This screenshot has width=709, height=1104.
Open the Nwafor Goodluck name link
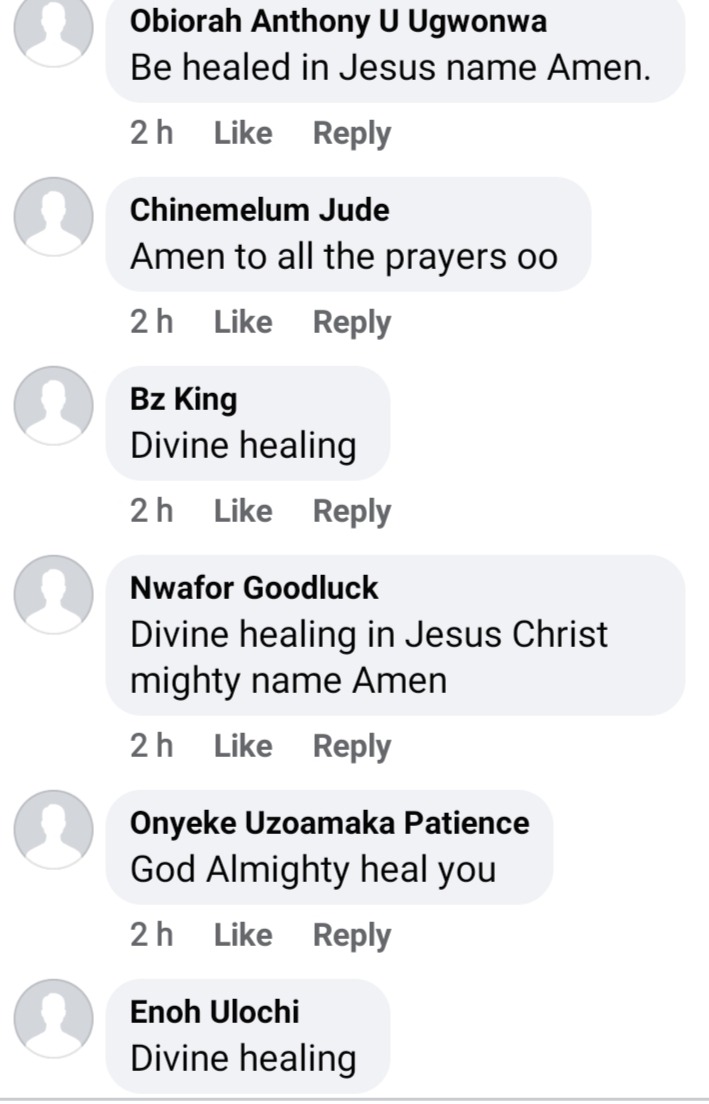(254, 588)
